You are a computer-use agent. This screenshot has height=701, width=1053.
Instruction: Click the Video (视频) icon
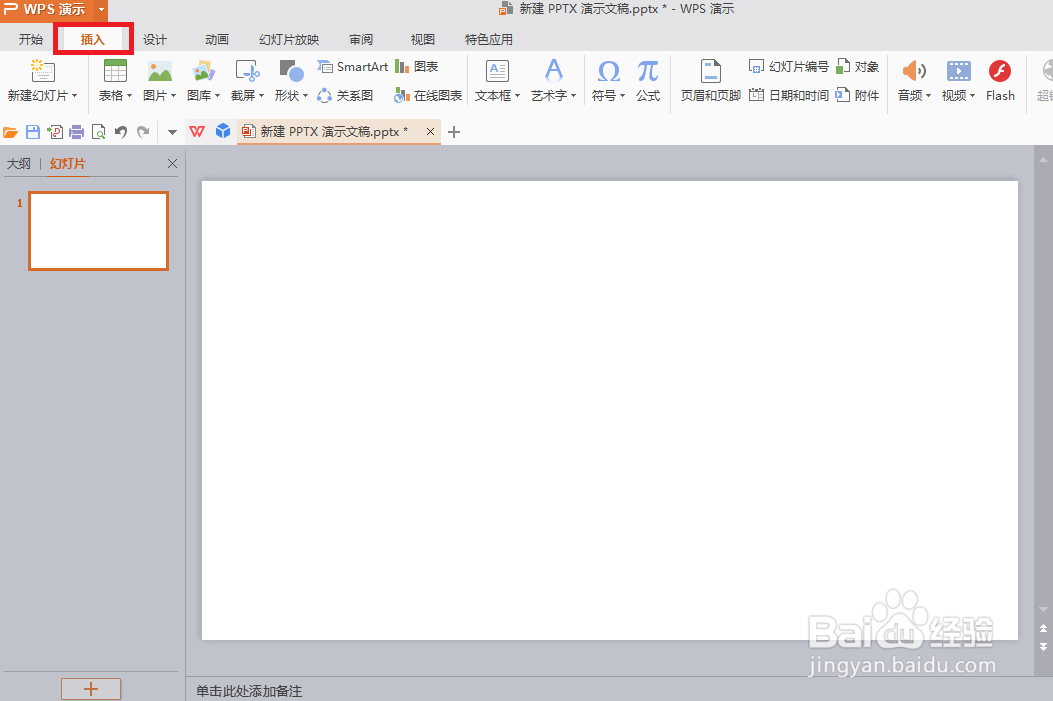[x=958, y=71]
